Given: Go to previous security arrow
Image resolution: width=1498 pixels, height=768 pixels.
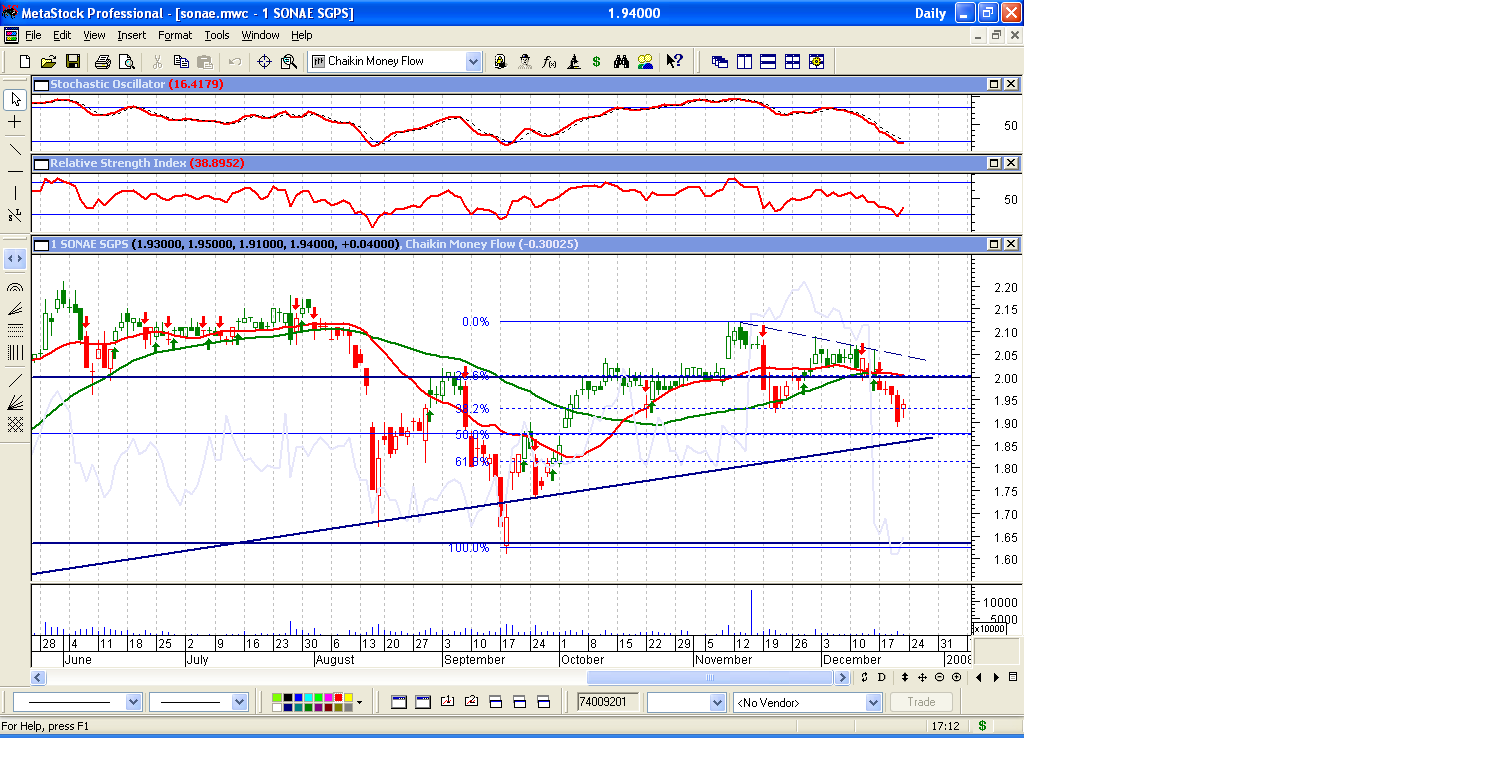Looking at the screenshot, I should [979, 678].
